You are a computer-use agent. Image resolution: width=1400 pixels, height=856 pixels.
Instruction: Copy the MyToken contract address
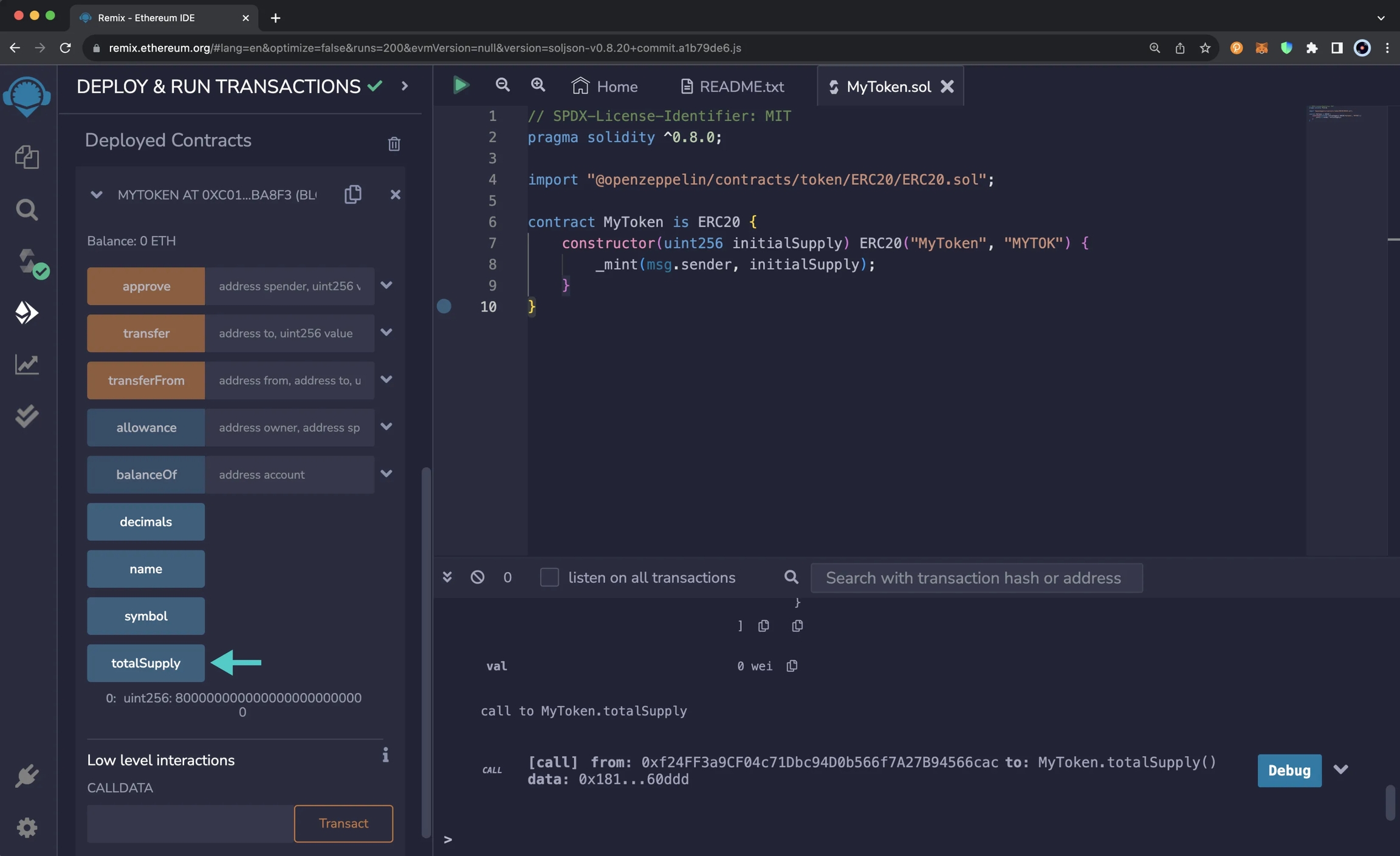(352, 195)
